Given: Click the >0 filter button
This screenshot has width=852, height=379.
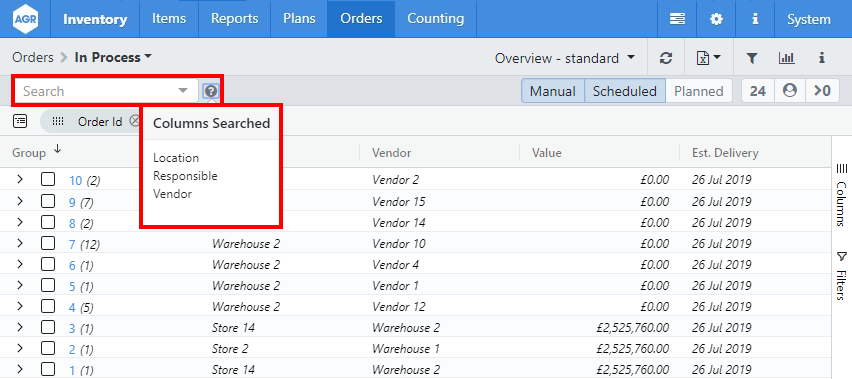Looking at the screenshot, I should tap(823, 91).
